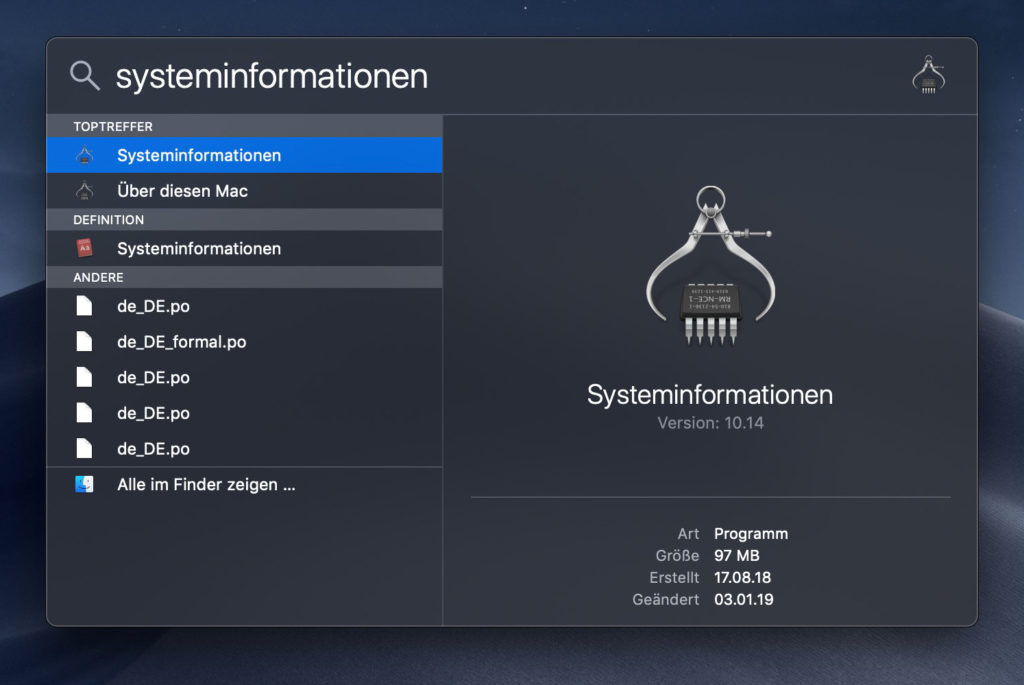Click the modified date '03.01.19'
Viewport: 1024px width, 685px height.
[744, 599]
